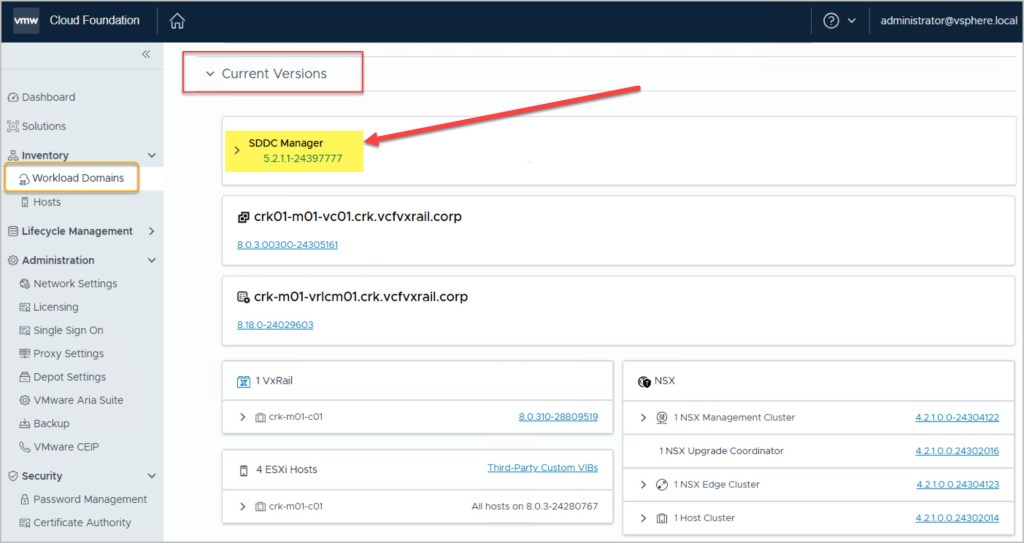Expand the Lifecycle Management section chevron

[152, 231]
